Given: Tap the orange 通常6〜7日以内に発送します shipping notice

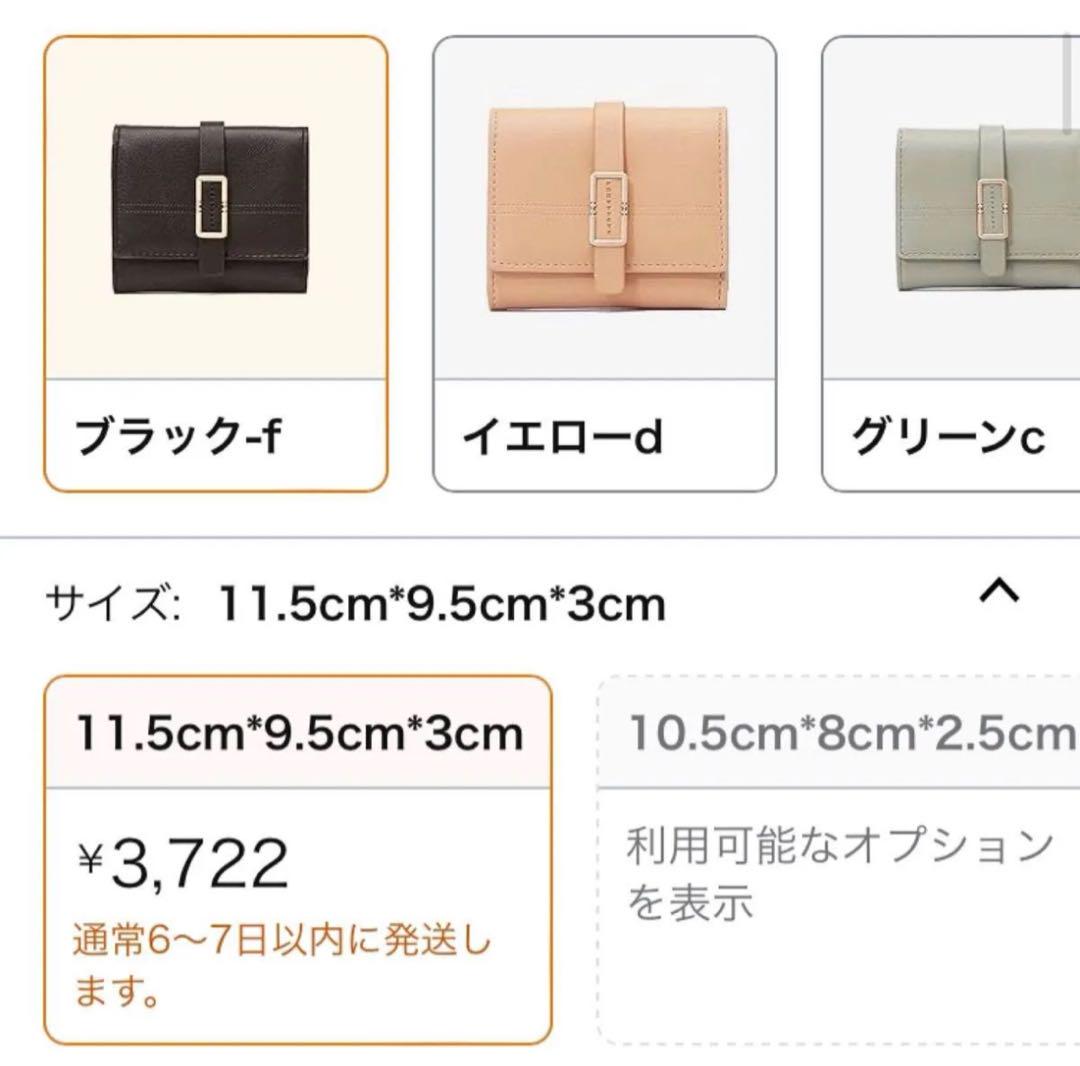Looking at the screenshot, I should [281, 966].
